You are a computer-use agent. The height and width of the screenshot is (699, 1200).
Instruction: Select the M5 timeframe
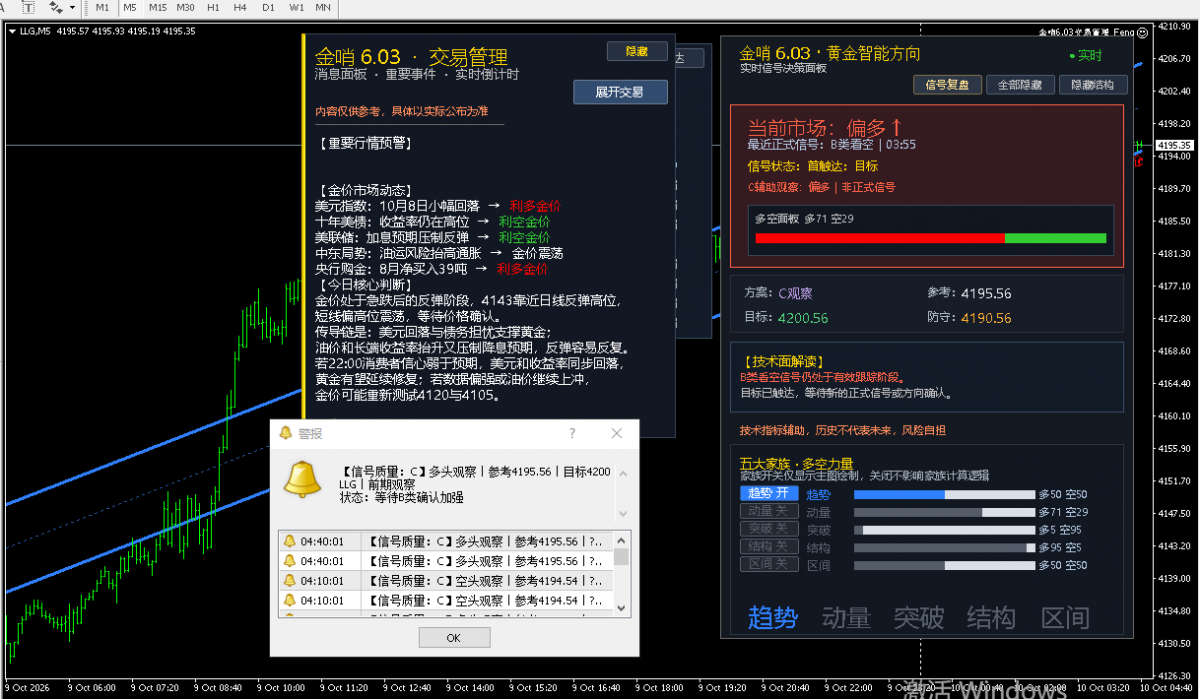click(x=130, y=7)
